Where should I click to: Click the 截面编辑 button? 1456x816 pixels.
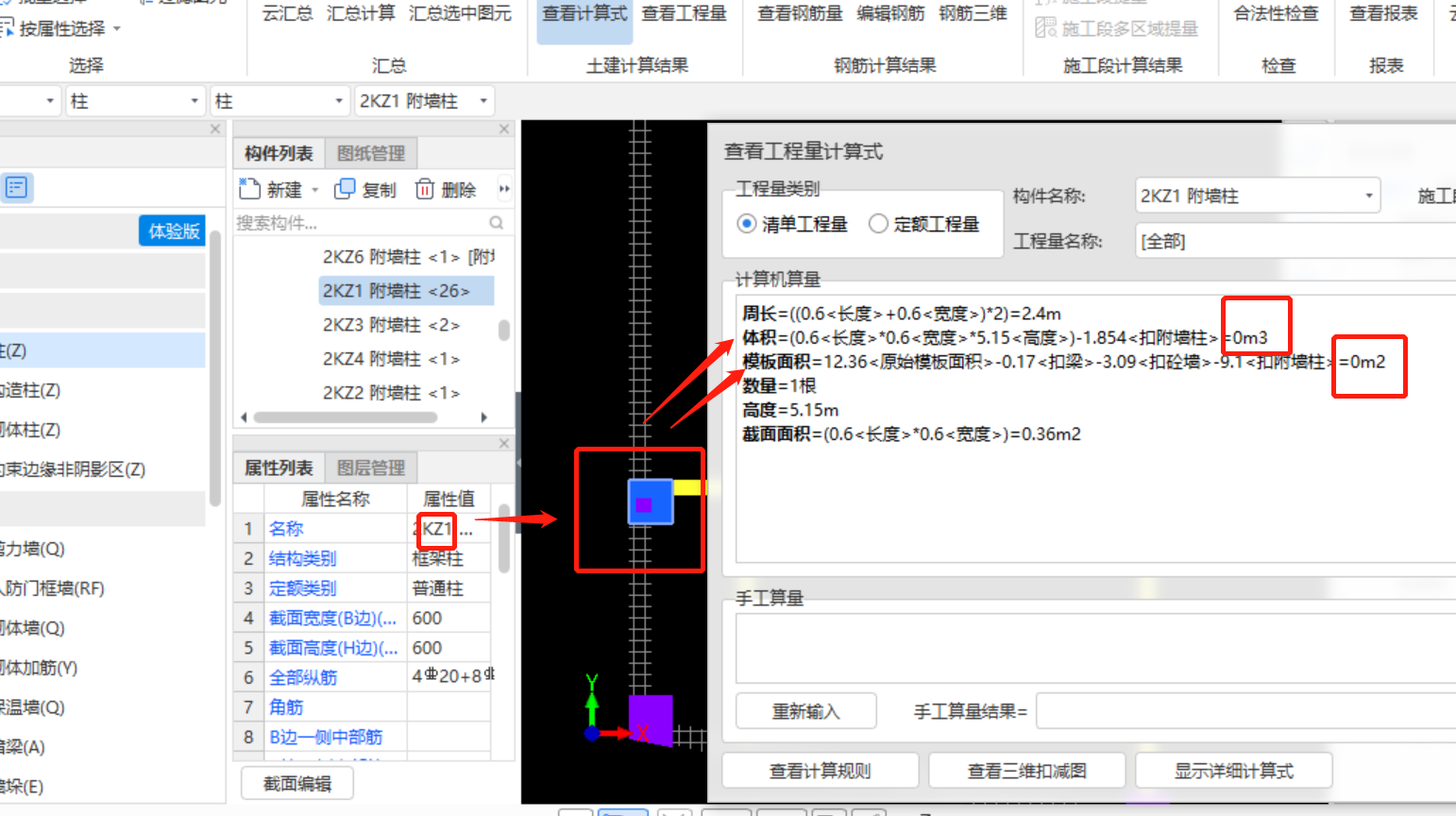pyautogui.click(x=297, y=784)
